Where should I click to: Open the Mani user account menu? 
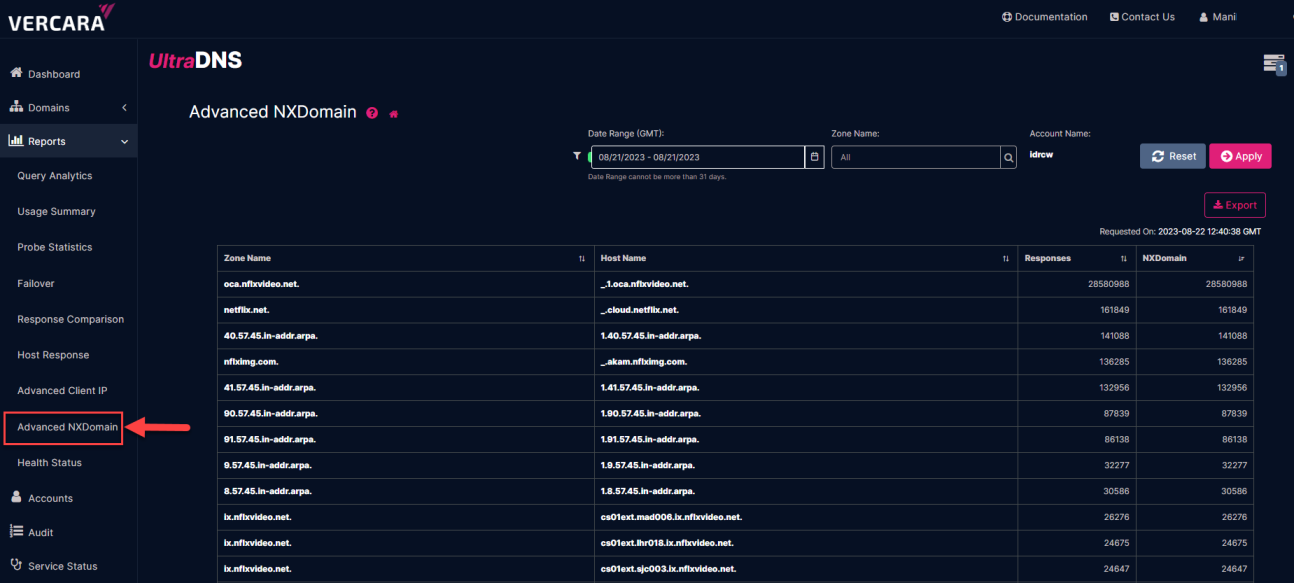(1218, 17)
